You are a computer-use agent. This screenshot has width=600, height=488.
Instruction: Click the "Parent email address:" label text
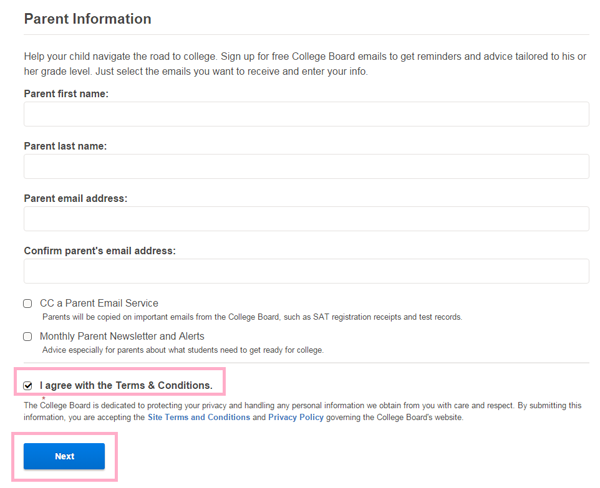tap(75, 198)
